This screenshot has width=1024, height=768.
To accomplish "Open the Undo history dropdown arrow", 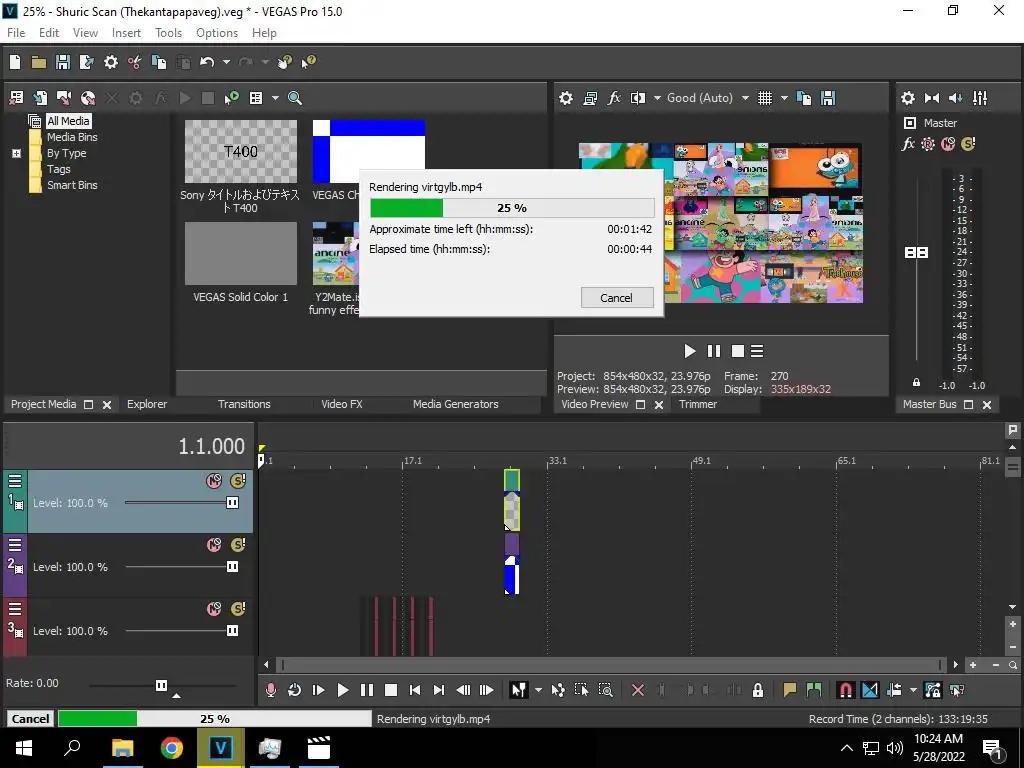I will click(x=226, y=62).
